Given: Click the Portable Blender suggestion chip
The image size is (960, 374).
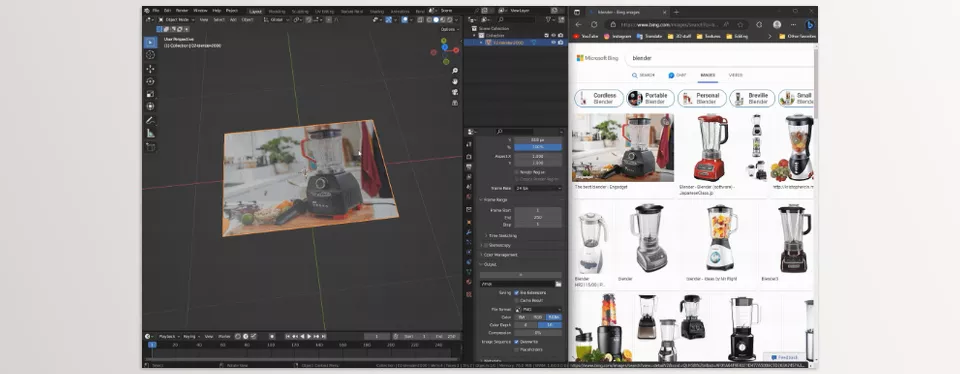Looking at the screenshot, I should tap(650, 99).
